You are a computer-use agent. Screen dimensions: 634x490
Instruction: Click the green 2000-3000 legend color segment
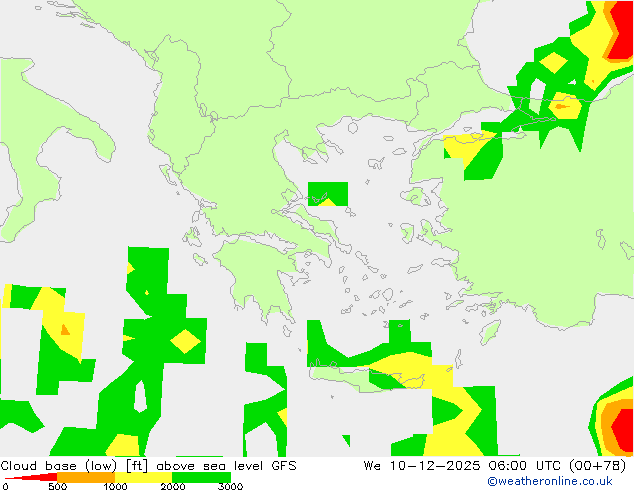[201, 477]
